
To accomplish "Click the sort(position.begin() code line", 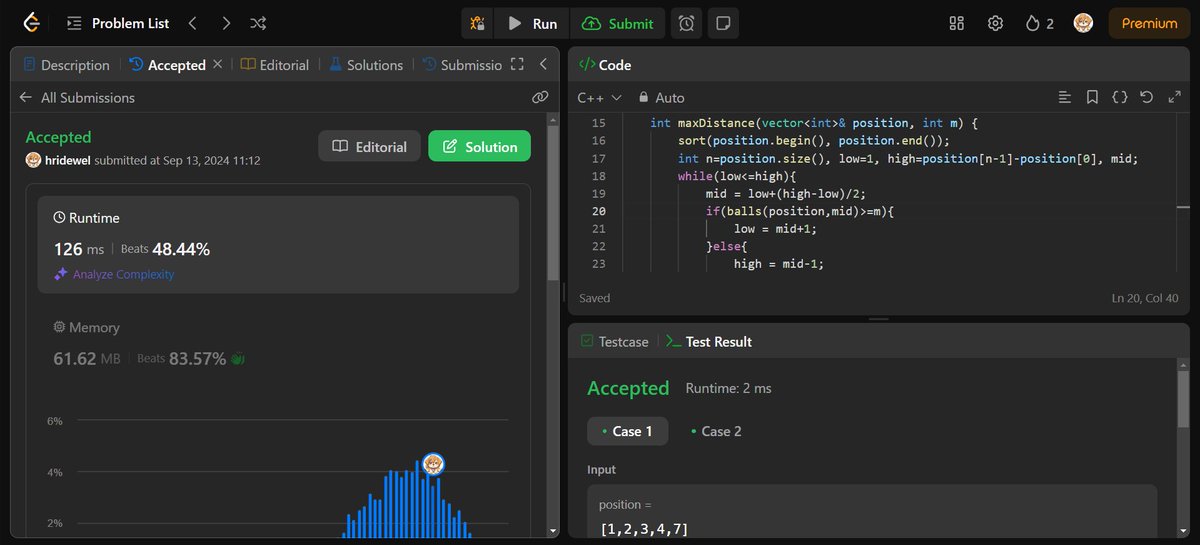I will (813, 141).
